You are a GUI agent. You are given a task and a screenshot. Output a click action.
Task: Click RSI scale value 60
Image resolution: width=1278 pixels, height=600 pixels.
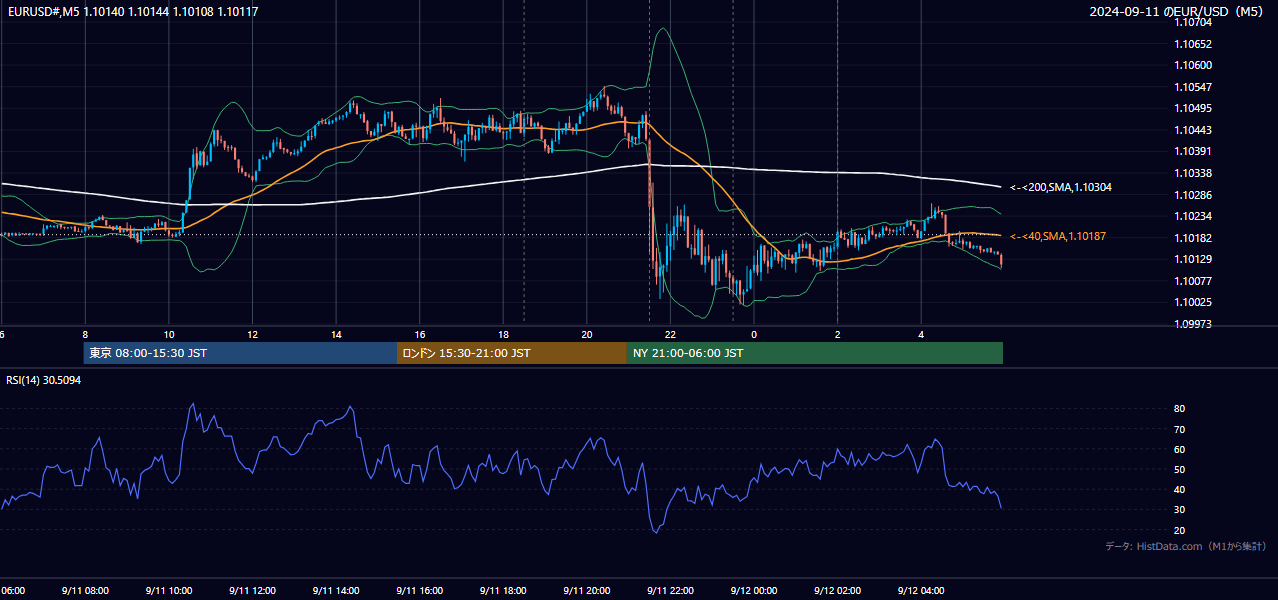[x=1180, y=449]
